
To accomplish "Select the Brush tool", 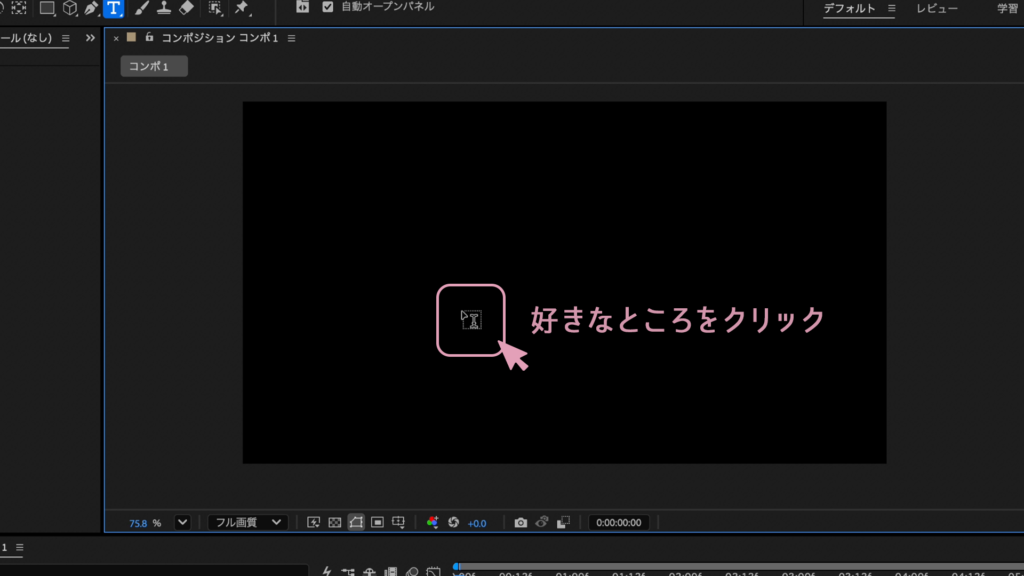I will point(142,8).
